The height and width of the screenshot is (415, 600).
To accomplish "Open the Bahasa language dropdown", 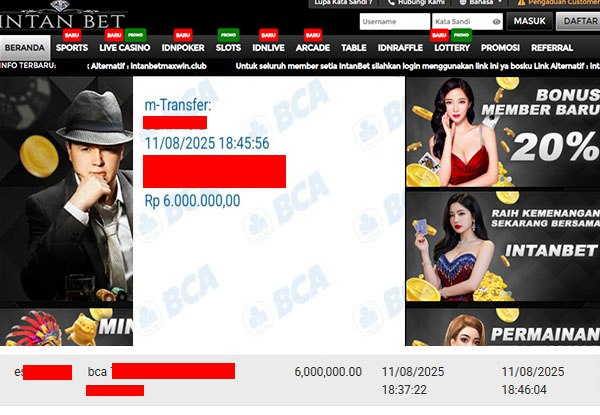I will point(480,2).
